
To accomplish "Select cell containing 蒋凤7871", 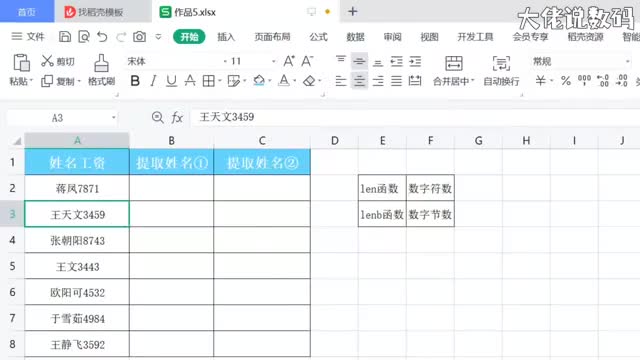I will click(x=77, y=188).
